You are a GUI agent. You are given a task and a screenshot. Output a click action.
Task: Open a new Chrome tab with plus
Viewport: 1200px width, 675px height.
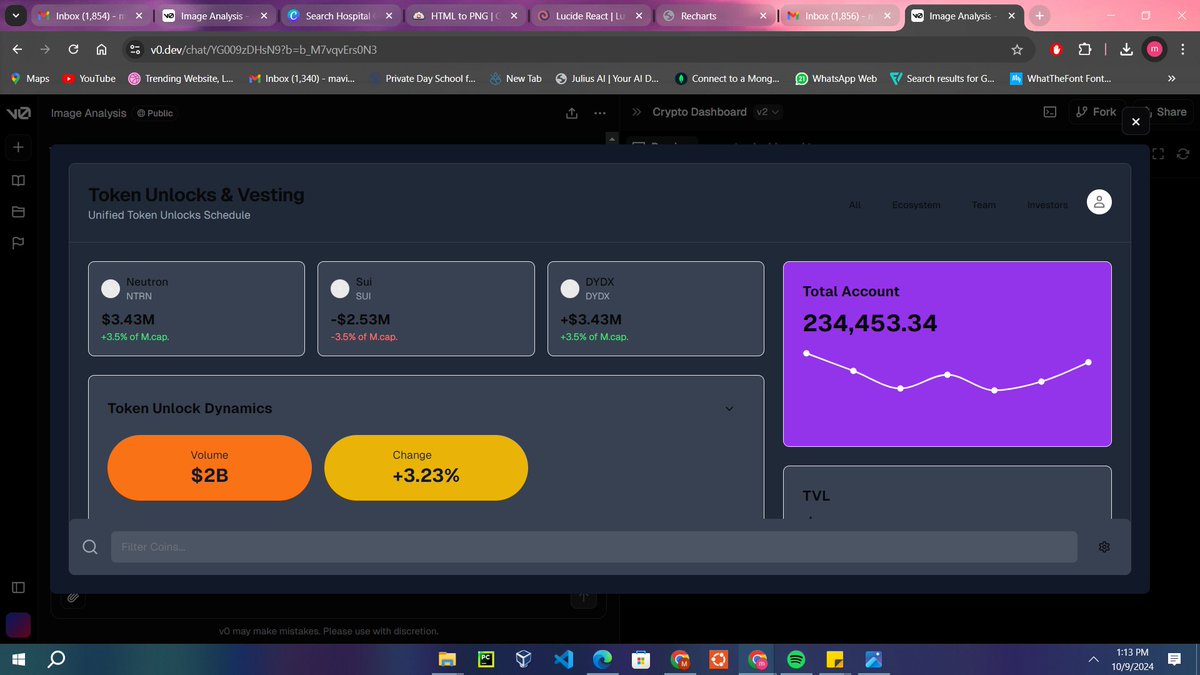(x=1039, y=16)
